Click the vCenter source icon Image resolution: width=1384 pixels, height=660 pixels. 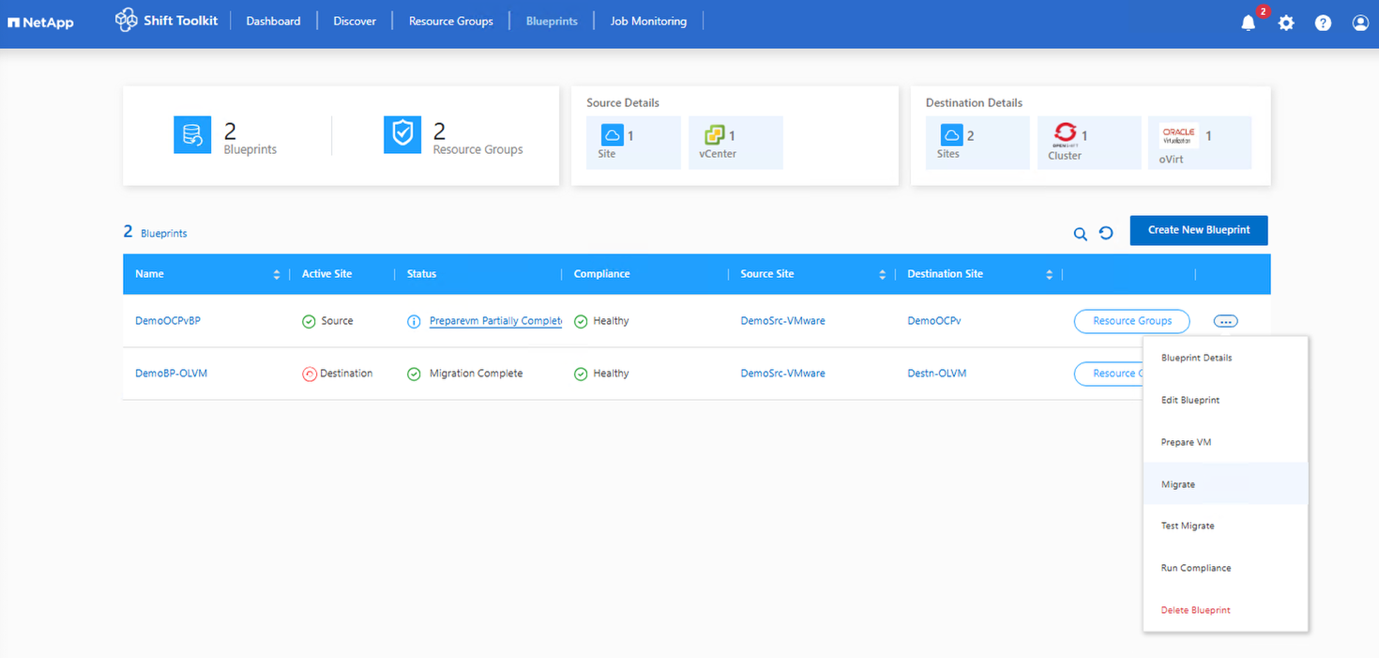click(714, 135)
